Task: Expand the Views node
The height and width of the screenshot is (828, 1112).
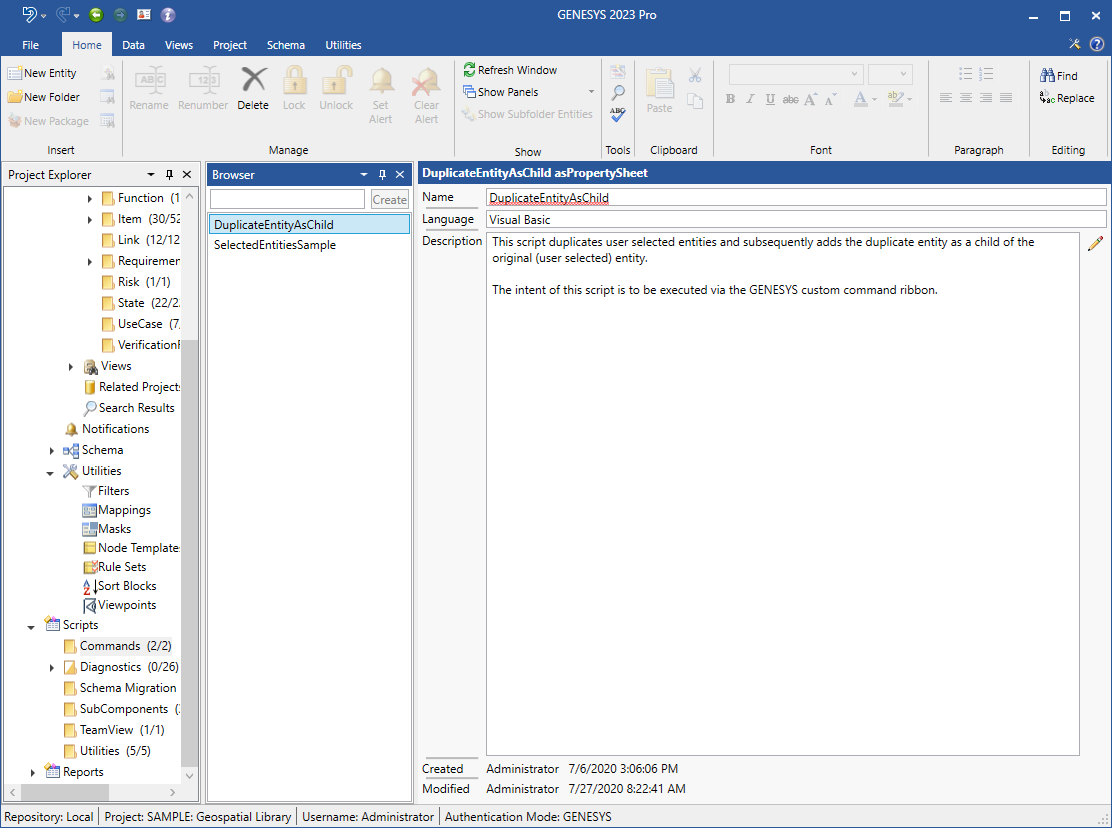Action: 70,367
